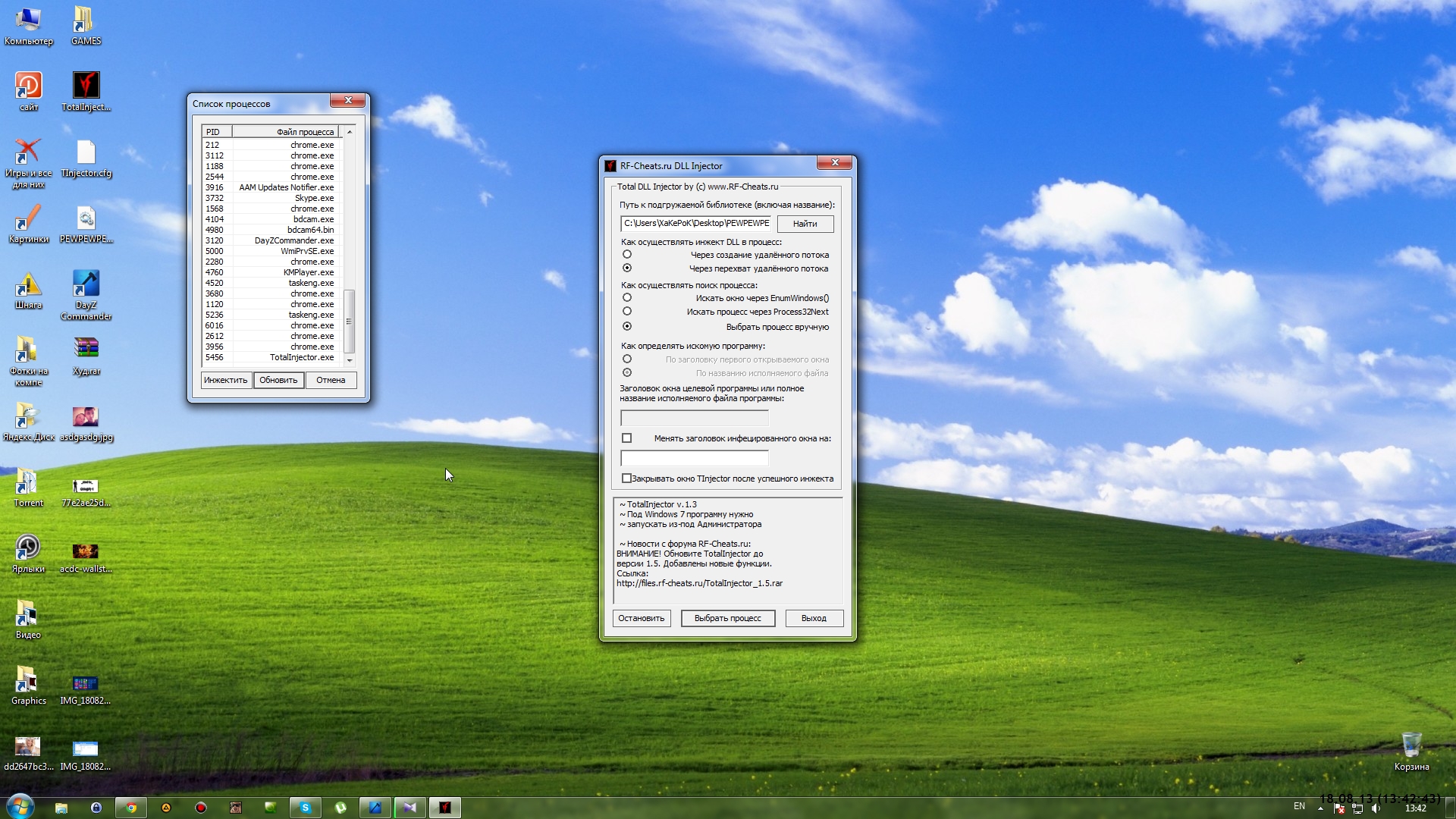Click the DLL path input field
The image size is (1456, 819).
point(695,223)
